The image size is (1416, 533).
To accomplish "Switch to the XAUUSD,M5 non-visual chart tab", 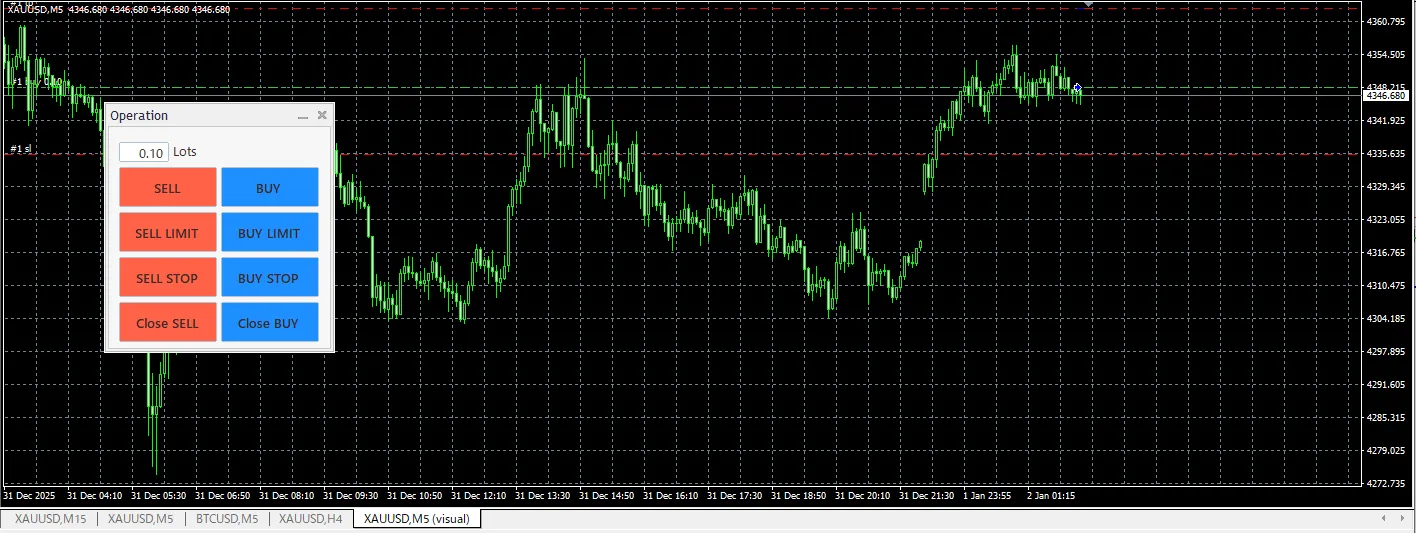I will (x=140, y=519).
